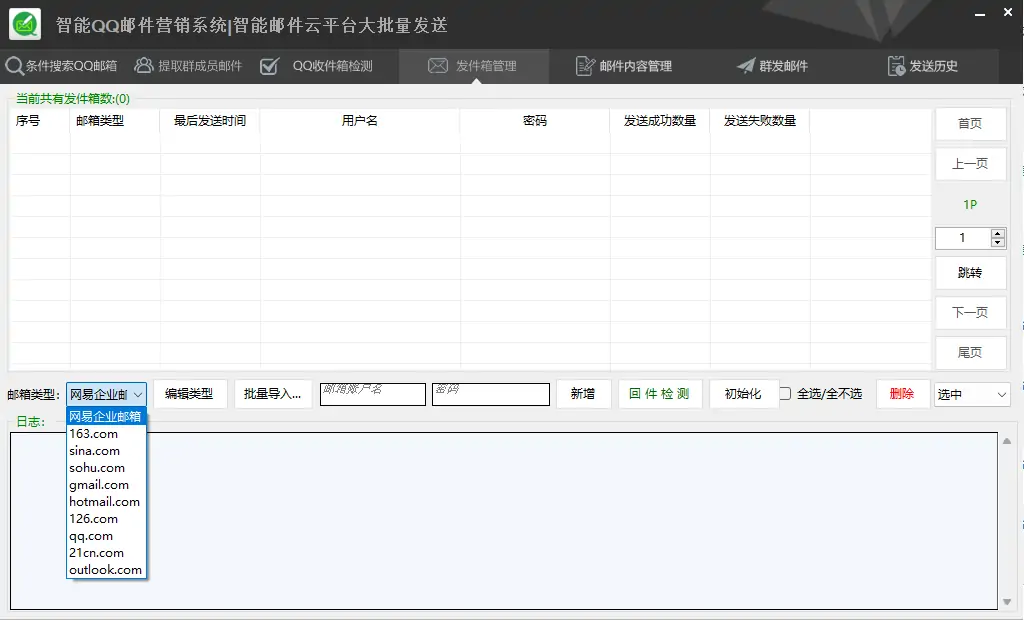Click the magnifier icon for 条件搜索QQ邮箱
Viewport: 1024px width, 620px height.
[14, 65]
